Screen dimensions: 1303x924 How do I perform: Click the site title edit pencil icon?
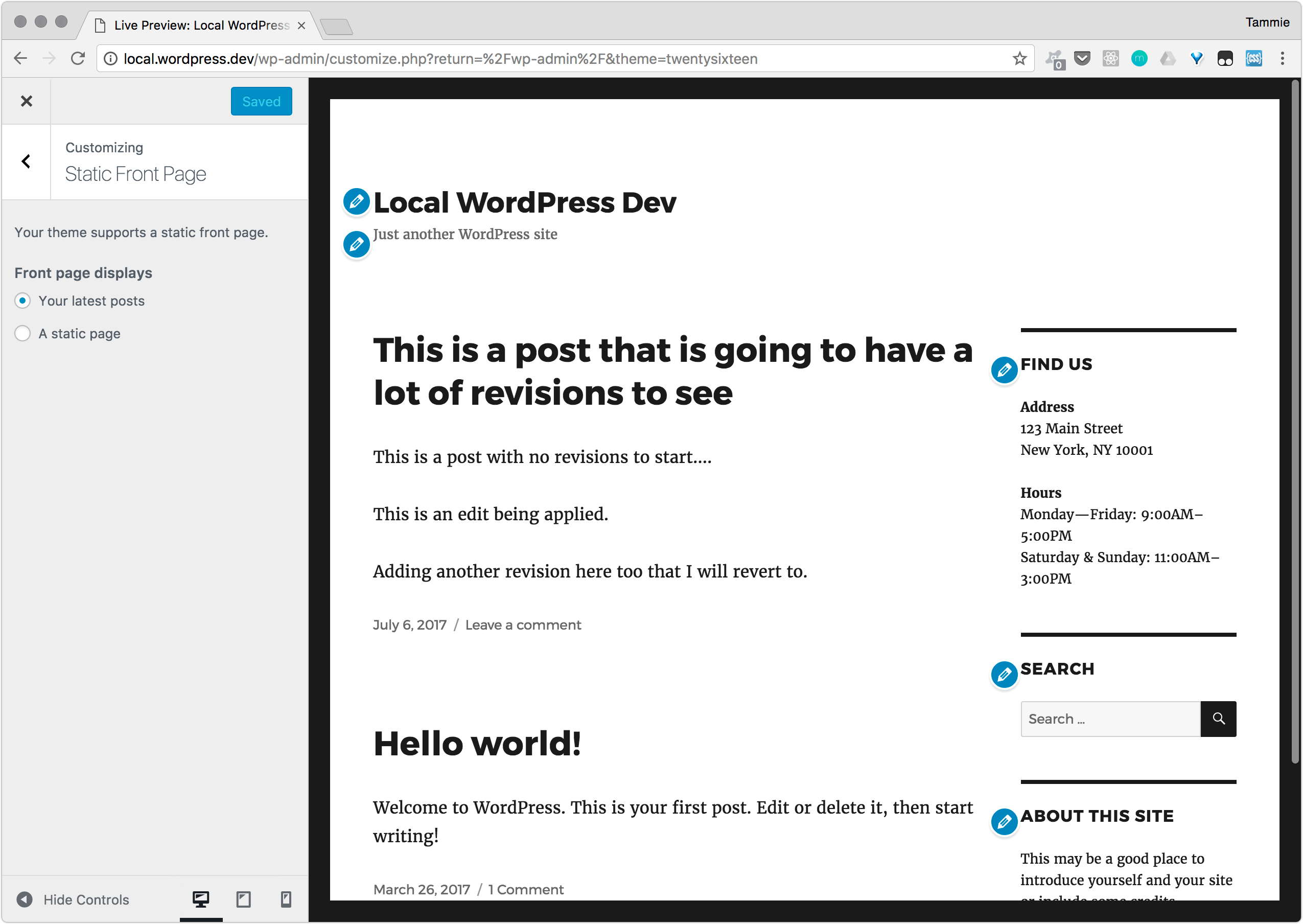point(357,201)
